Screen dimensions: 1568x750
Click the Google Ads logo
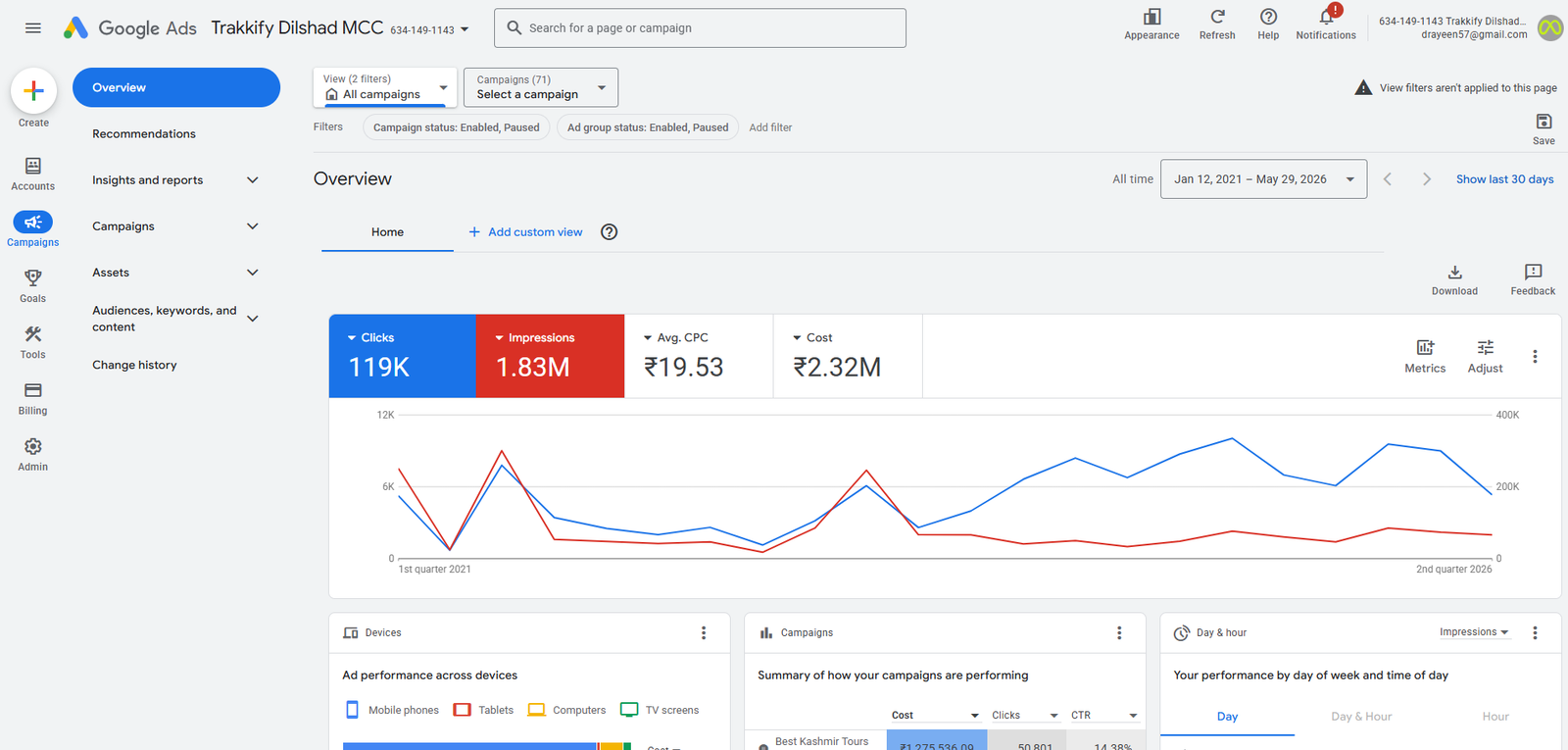[129, 28]
